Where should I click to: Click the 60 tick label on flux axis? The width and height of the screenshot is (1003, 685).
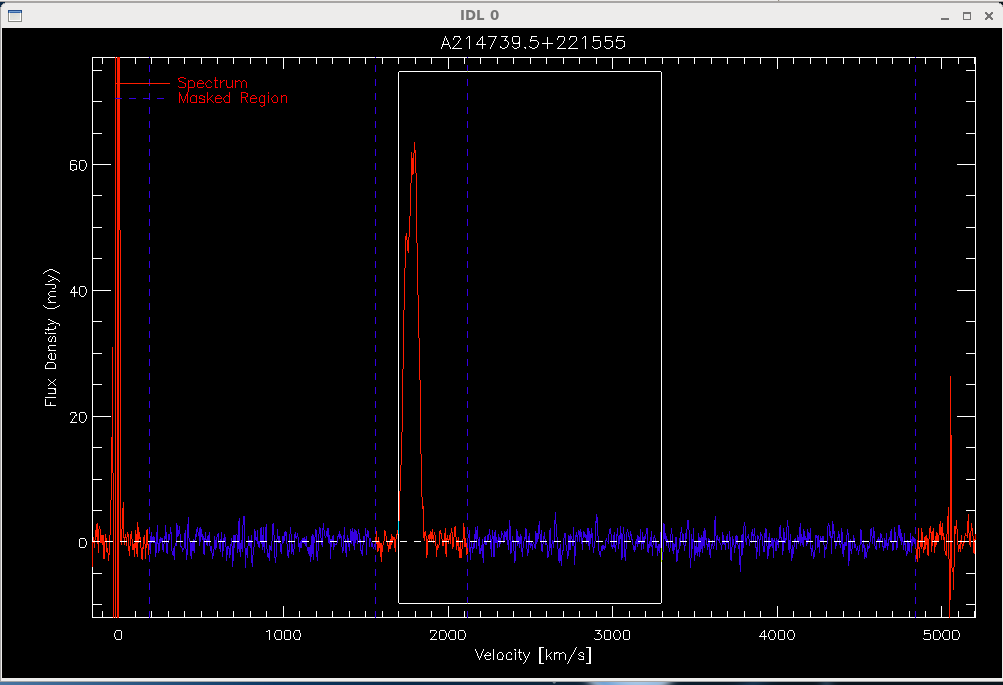[77, 166]
